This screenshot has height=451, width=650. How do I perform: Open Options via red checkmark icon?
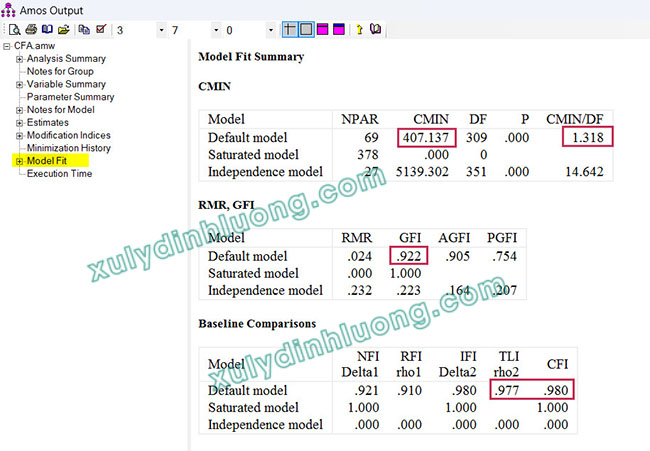click(x=100, y=30)
